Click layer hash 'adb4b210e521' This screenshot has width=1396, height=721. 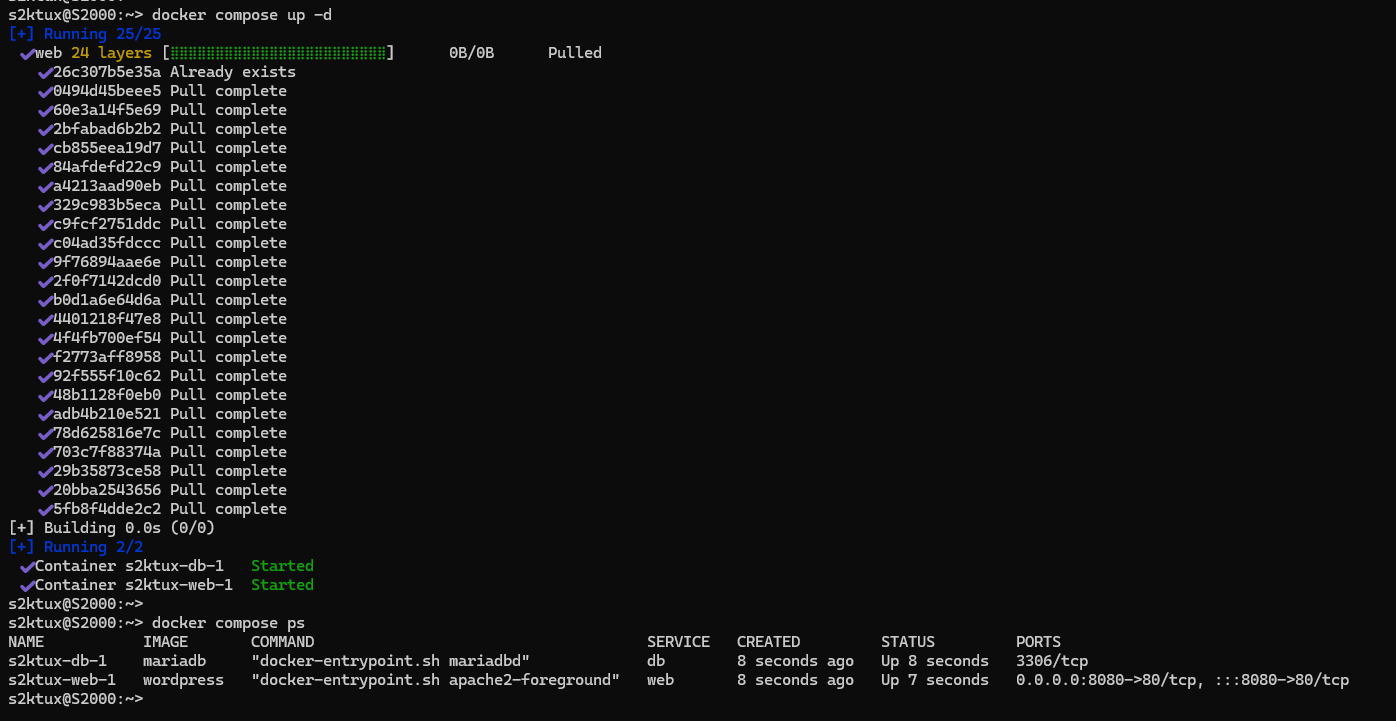tap(107, 414)
